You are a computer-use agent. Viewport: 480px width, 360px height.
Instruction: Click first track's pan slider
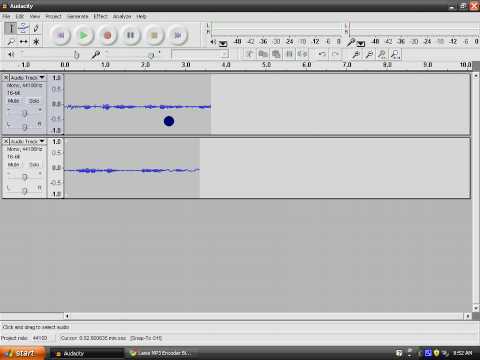24,127
